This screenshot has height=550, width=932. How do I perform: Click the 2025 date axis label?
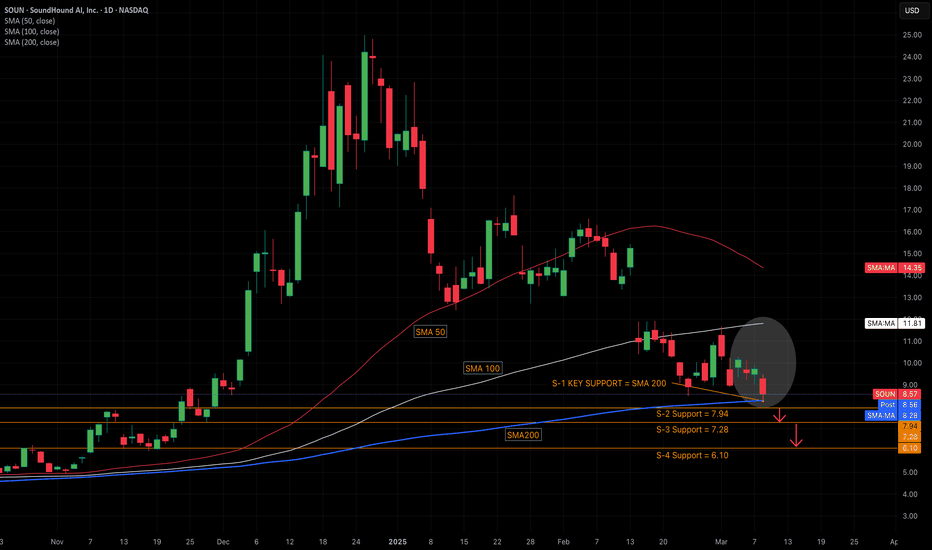[397, 542]
